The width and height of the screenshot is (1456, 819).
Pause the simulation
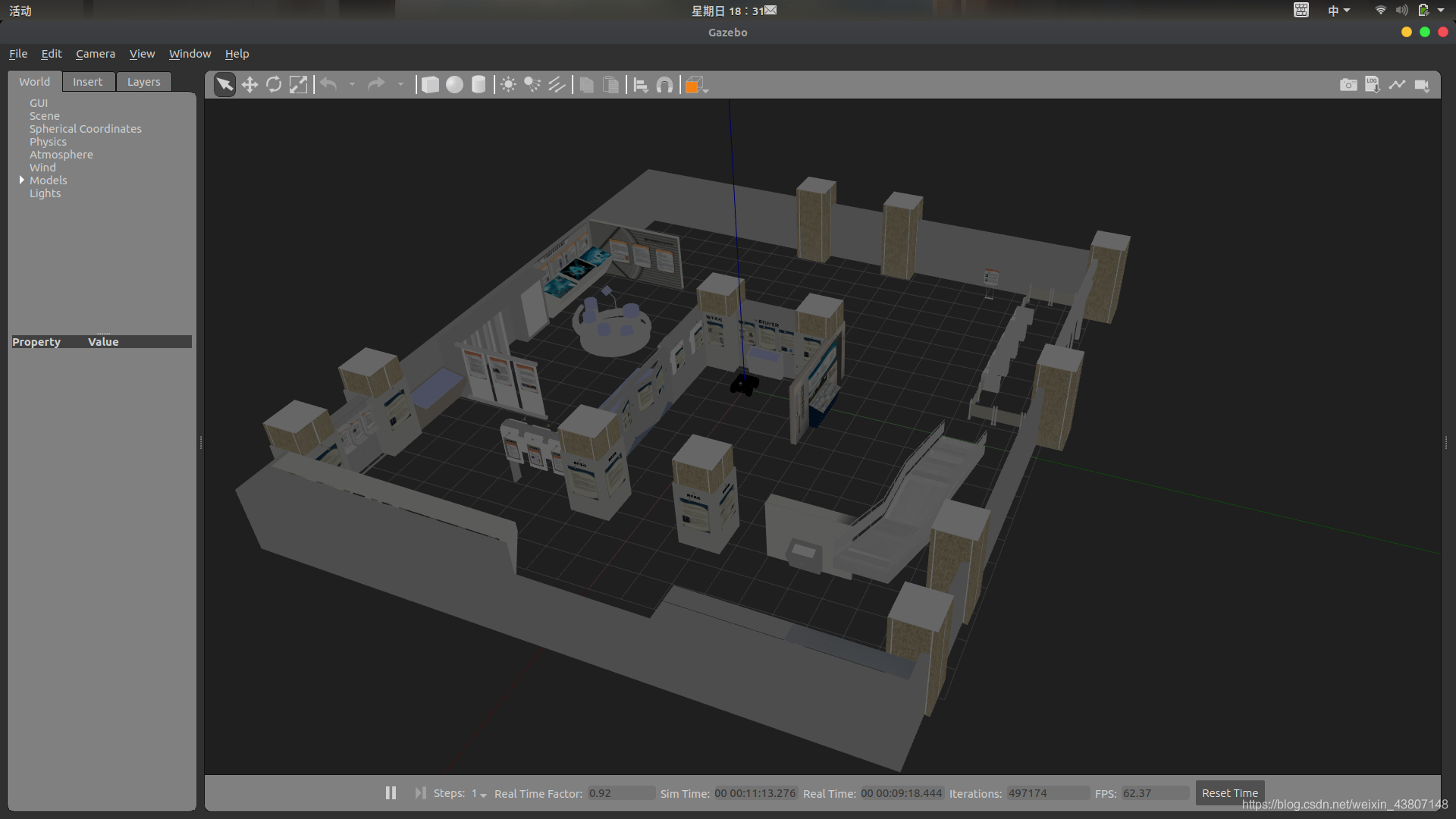pos(391,792)
